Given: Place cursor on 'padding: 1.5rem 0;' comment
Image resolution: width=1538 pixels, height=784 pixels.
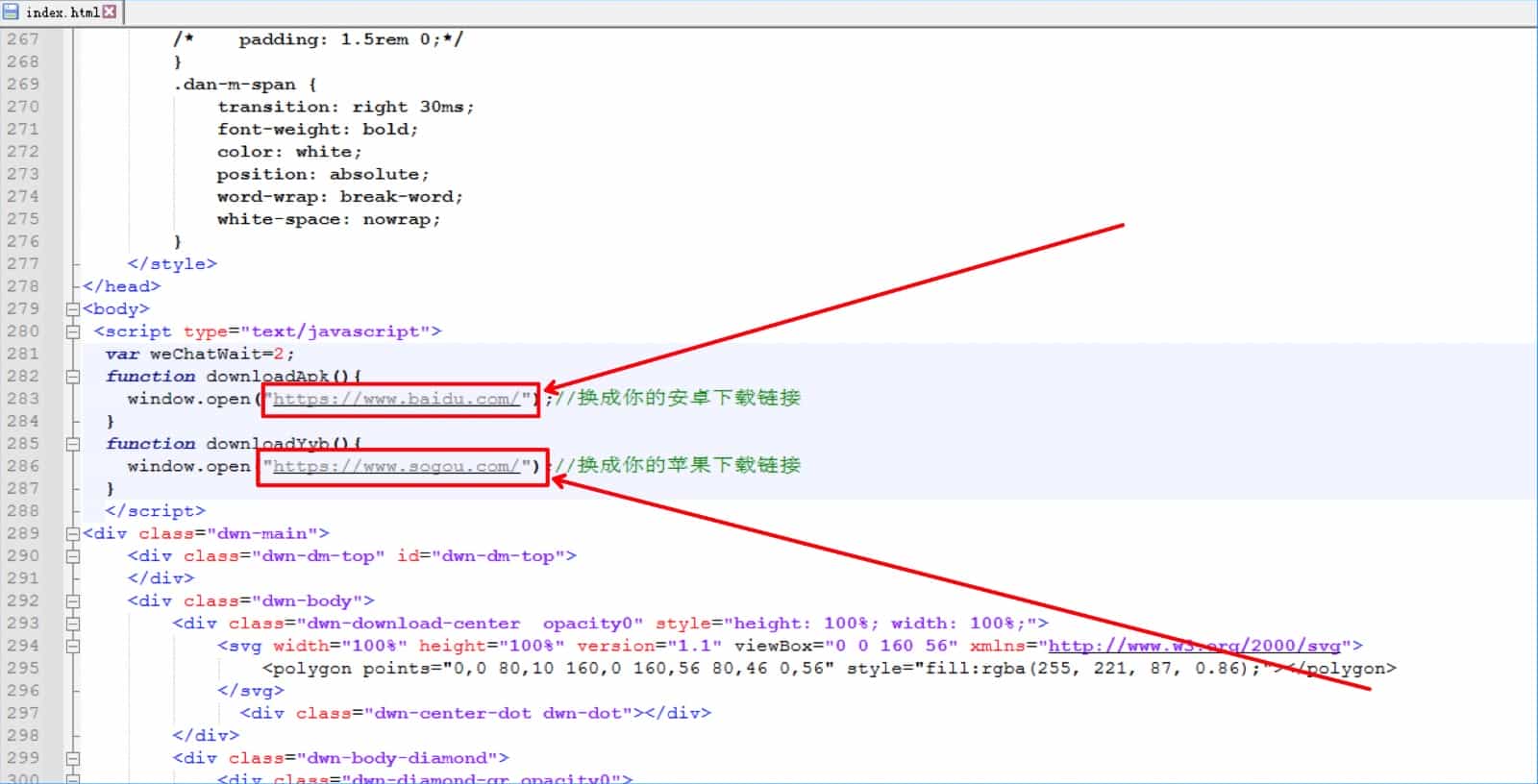Looking at the screenshot, I should (x=341, y=39).
